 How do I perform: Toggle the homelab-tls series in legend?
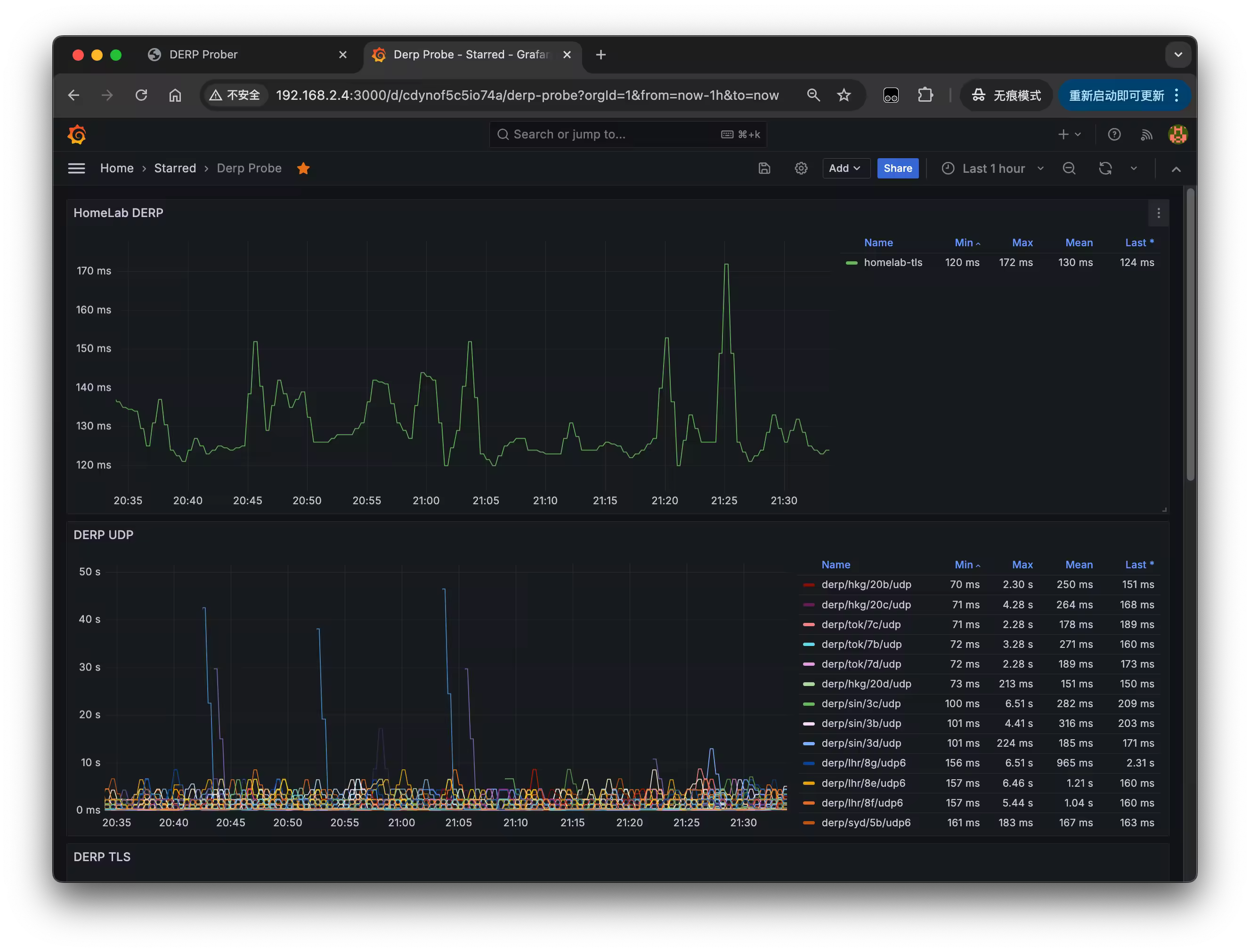tap(893, 262)
